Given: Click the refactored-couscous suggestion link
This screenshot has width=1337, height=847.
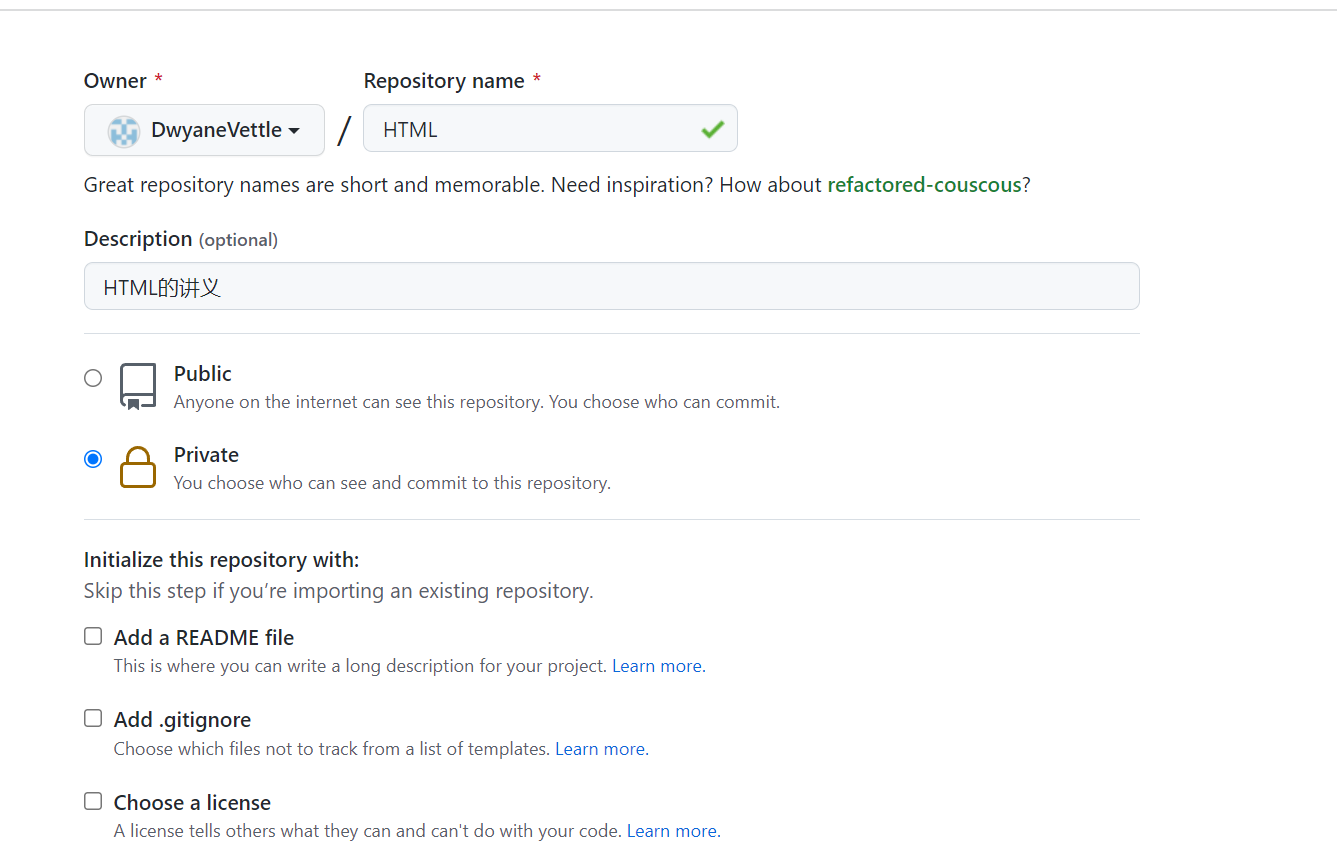Looking at the screenshot, I should click(925, 184).
